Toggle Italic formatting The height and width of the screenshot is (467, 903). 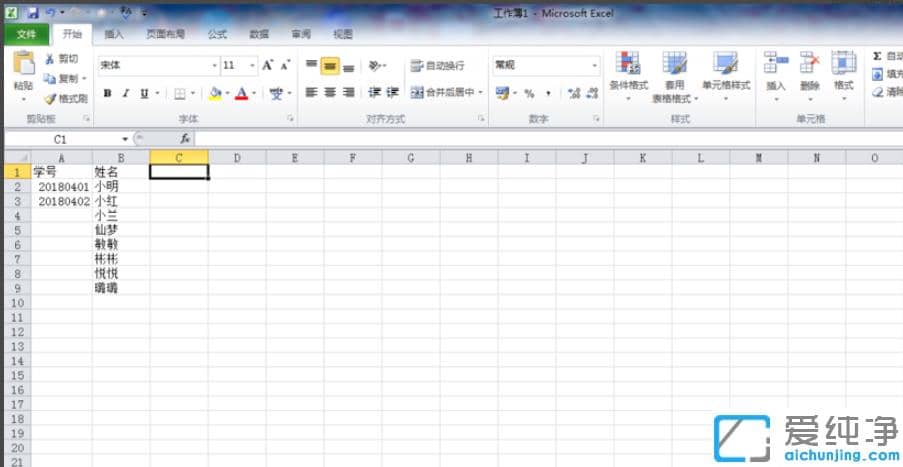click(x=125, y=93)
